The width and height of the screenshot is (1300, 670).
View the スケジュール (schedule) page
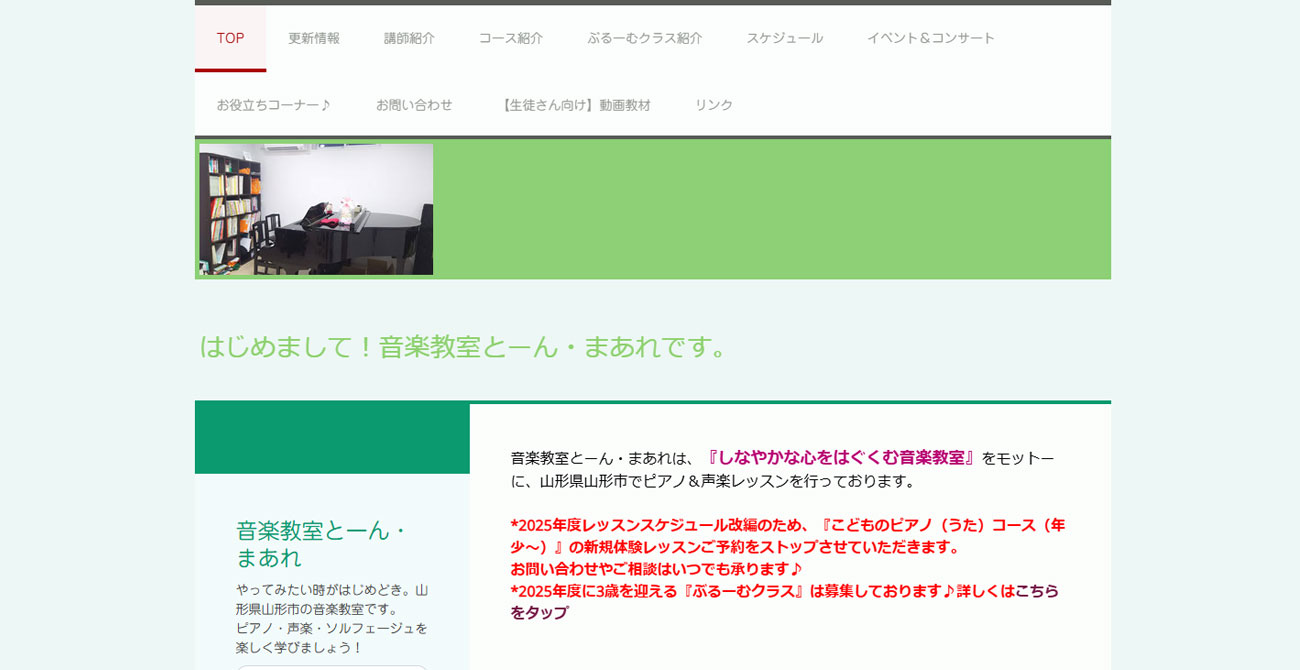click(784, 38)
